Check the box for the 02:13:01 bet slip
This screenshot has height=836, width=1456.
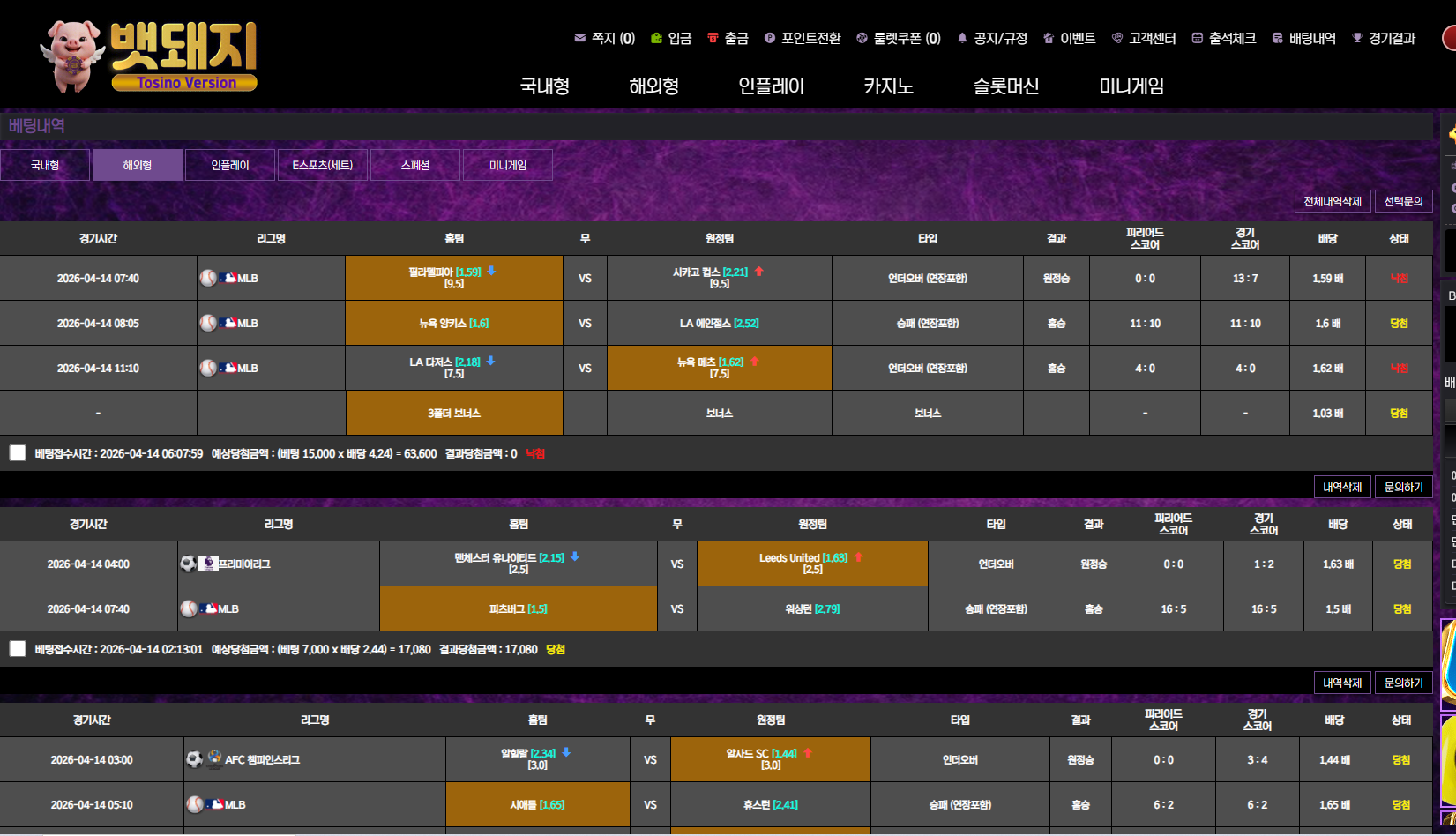click(x=18, y=649)
